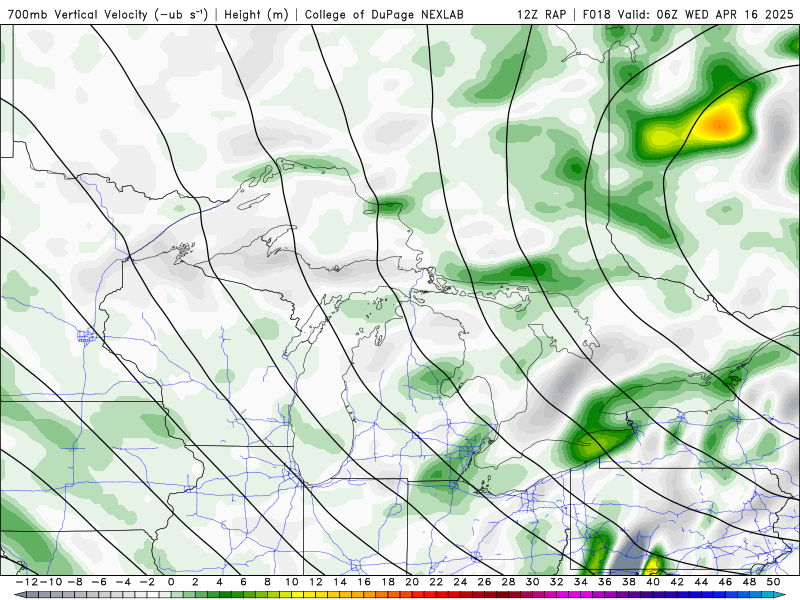Image resolution: width=800 pixels, height=600 pixels.
Task: Click the "44" color scale label
Action: point(701,582)
